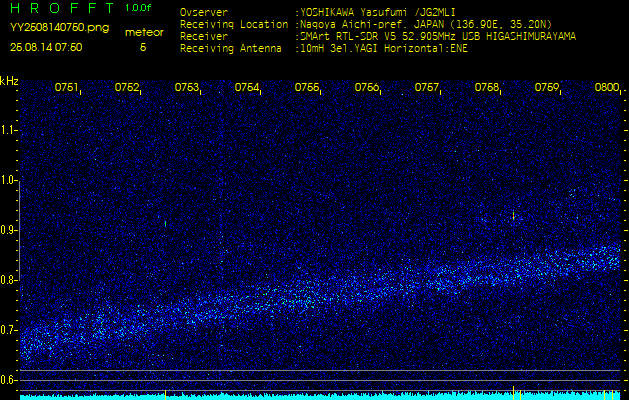Click the 0754 time axis label
The width and height of the screenshot is (629, 400).
(246, 87)
